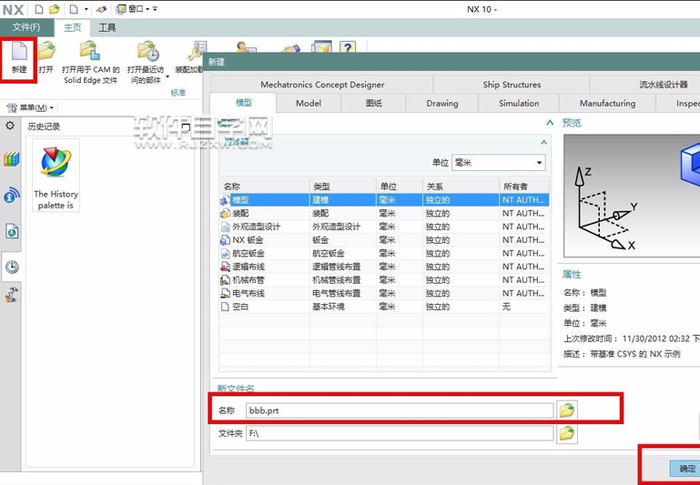Open resource bar gear settings icon
Viewport: 700px width, 485px height.
tap(9, 126)
